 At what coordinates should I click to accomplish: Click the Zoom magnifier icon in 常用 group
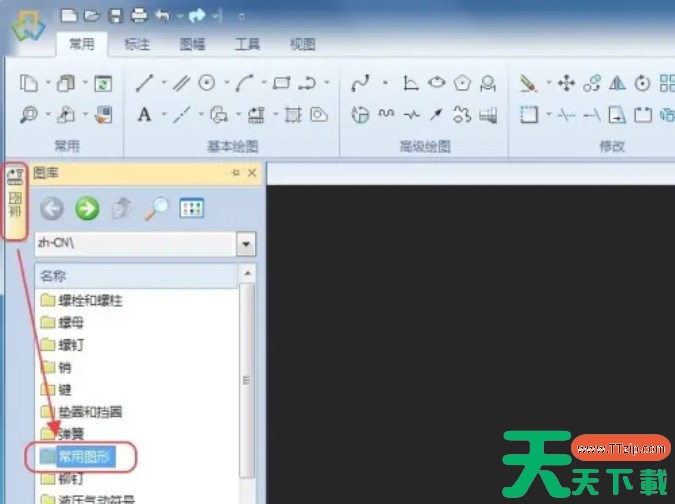pos(29,115)
